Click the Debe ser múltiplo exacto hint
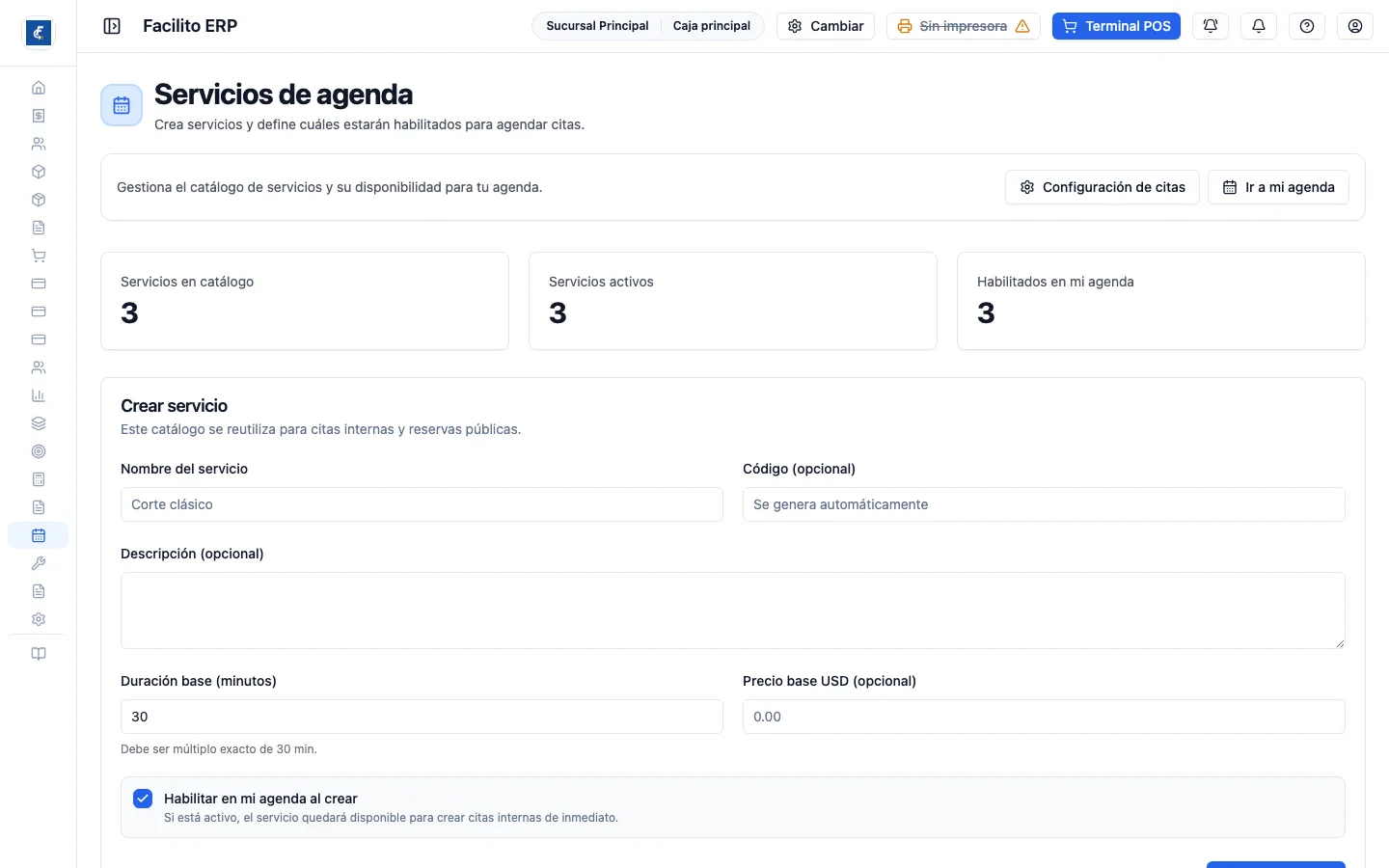This screenshot has width=1389, height=868. pyautogui.click(x=219, y=749)
